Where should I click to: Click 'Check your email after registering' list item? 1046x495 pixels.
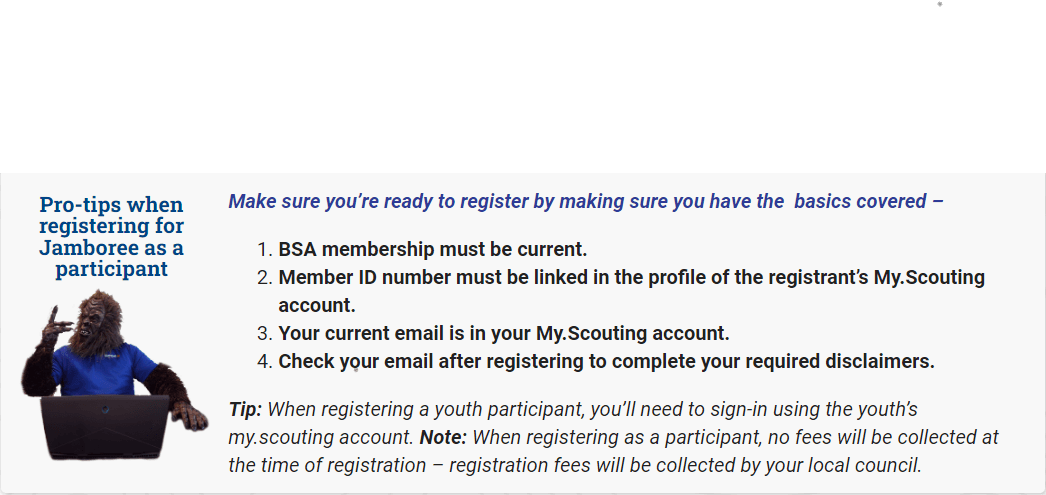[606, 361]
